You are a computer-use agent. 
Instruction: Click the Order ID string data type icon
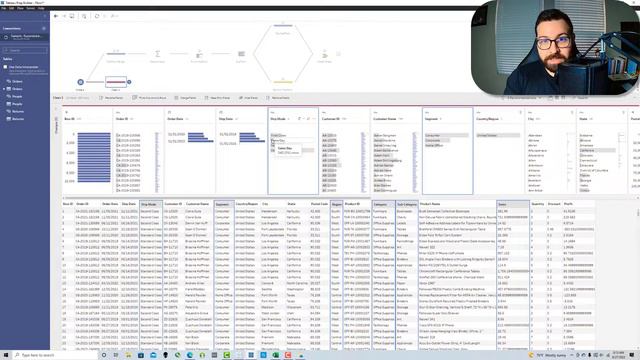(x=118, y=112)
